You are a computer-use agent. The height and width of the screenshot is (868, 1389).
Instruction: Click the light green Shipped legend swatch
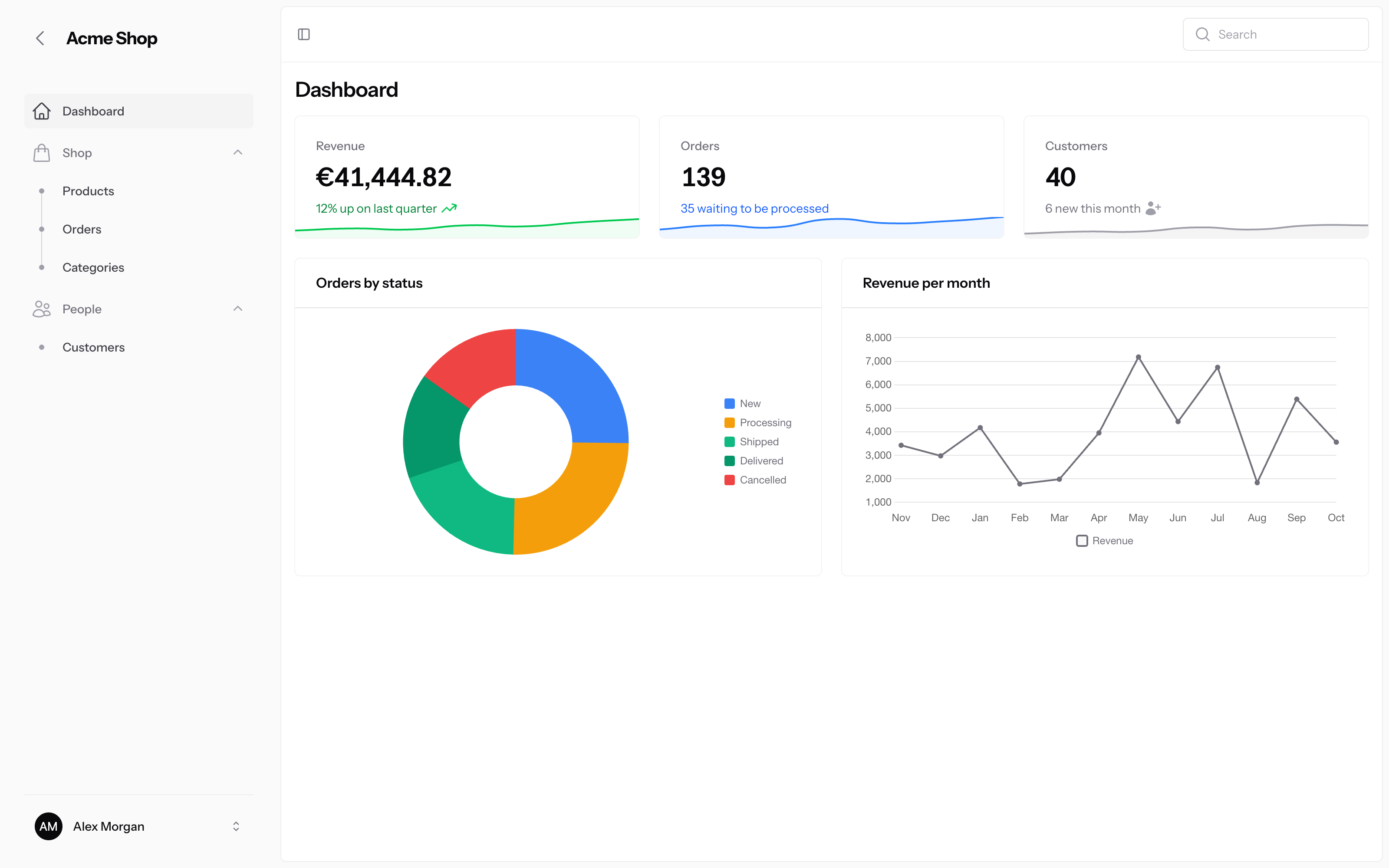[x=729, y=441]
